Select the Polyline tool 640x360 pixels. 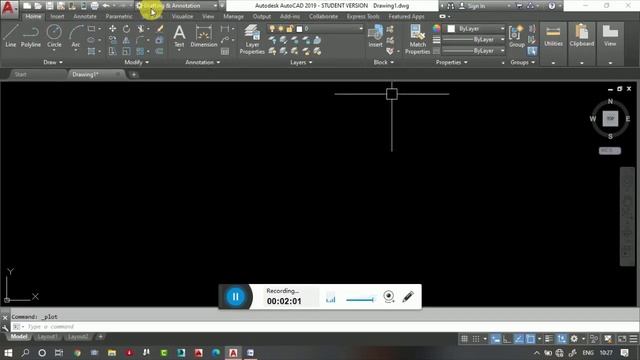point(31,36)
